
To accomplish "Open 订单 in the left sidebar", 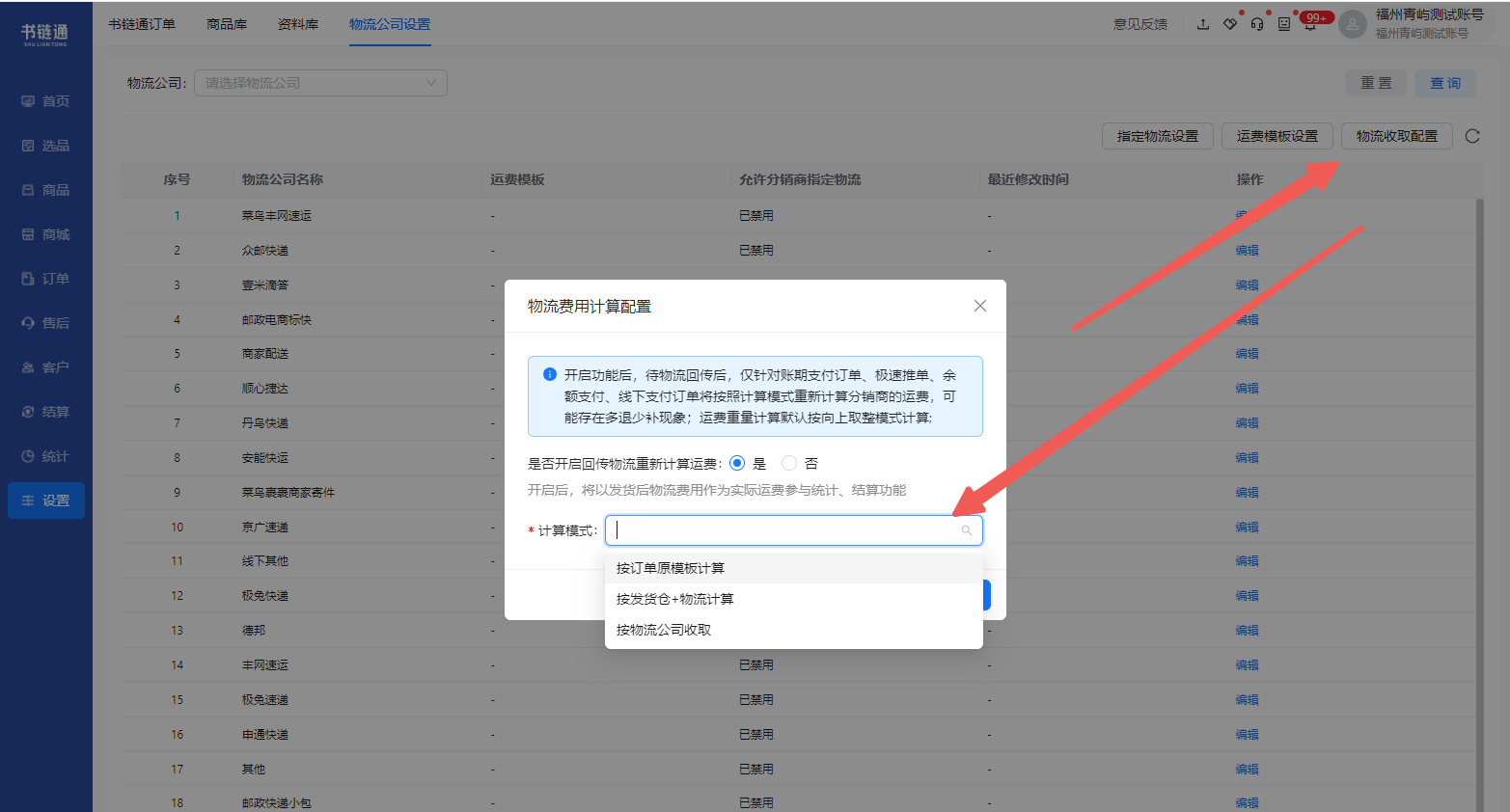I will point(45,279).
